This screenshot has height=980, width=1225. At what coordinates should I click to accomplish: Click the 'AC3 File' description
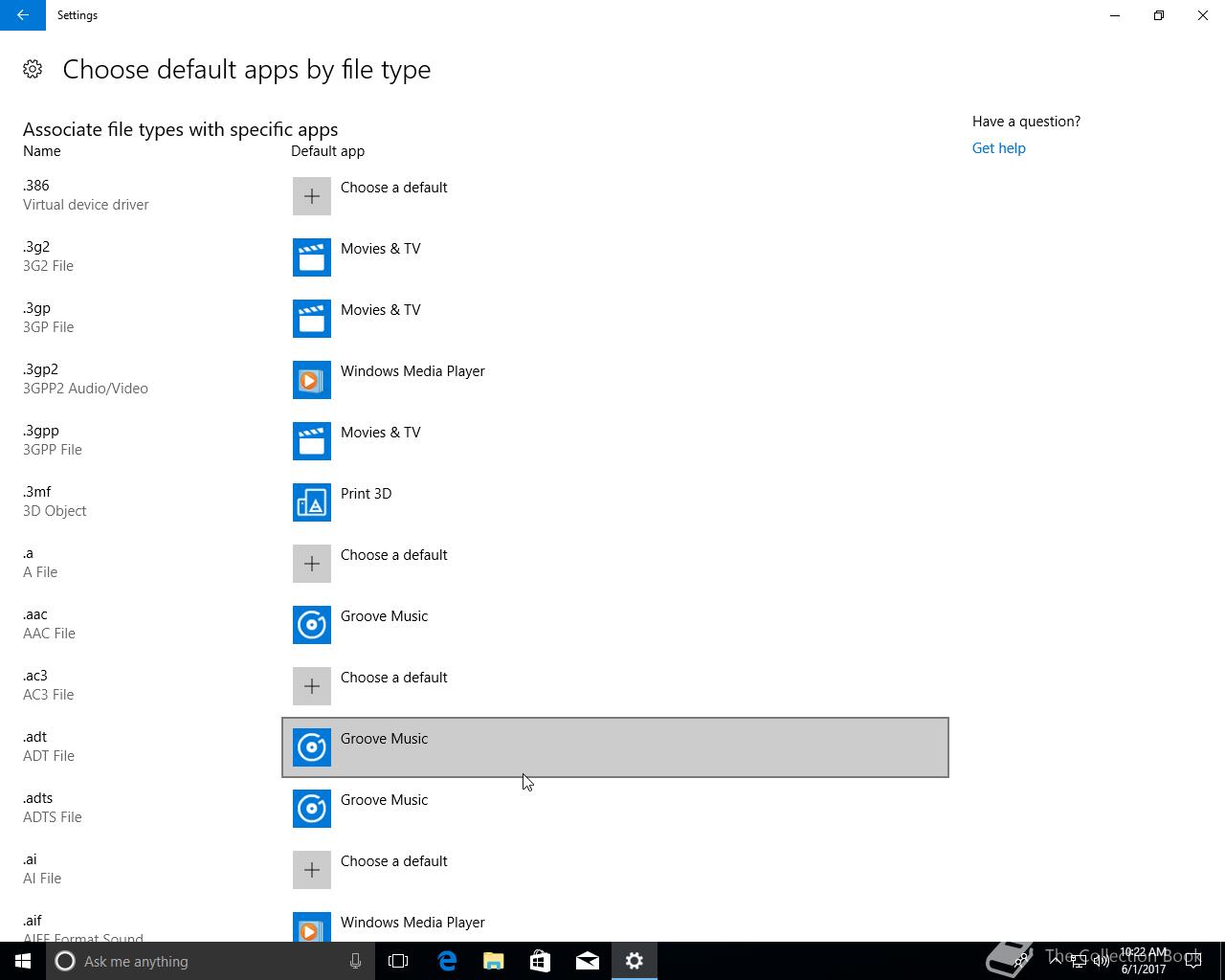48,695
